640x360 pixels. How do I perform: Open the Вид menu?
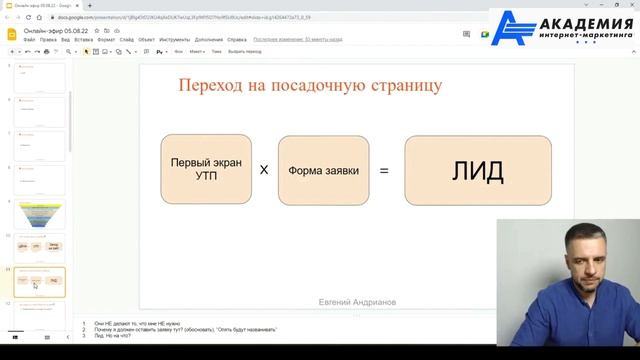[x=65, y=40]
